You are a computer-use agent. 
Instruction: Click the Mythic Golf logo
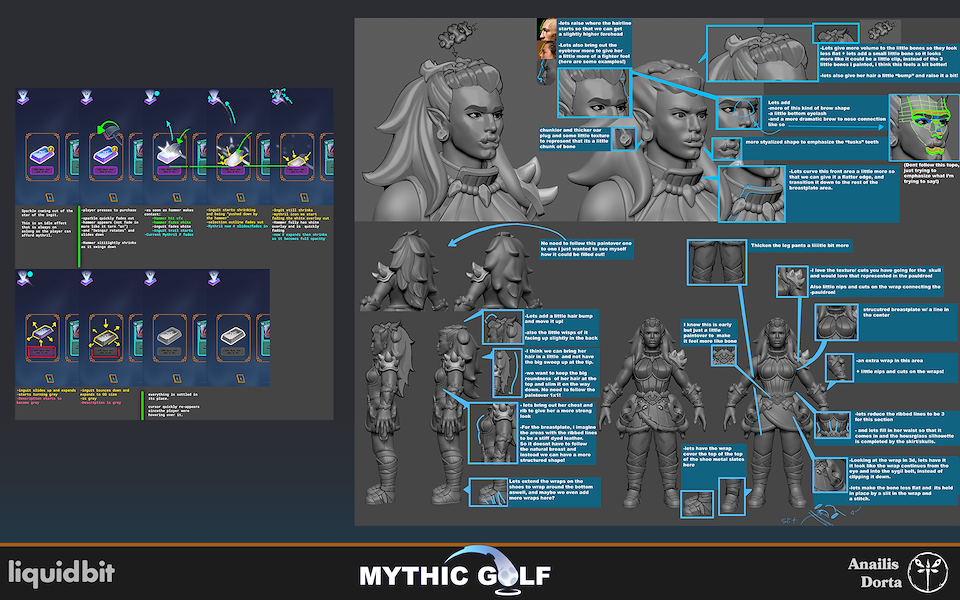tap(456, 571)
